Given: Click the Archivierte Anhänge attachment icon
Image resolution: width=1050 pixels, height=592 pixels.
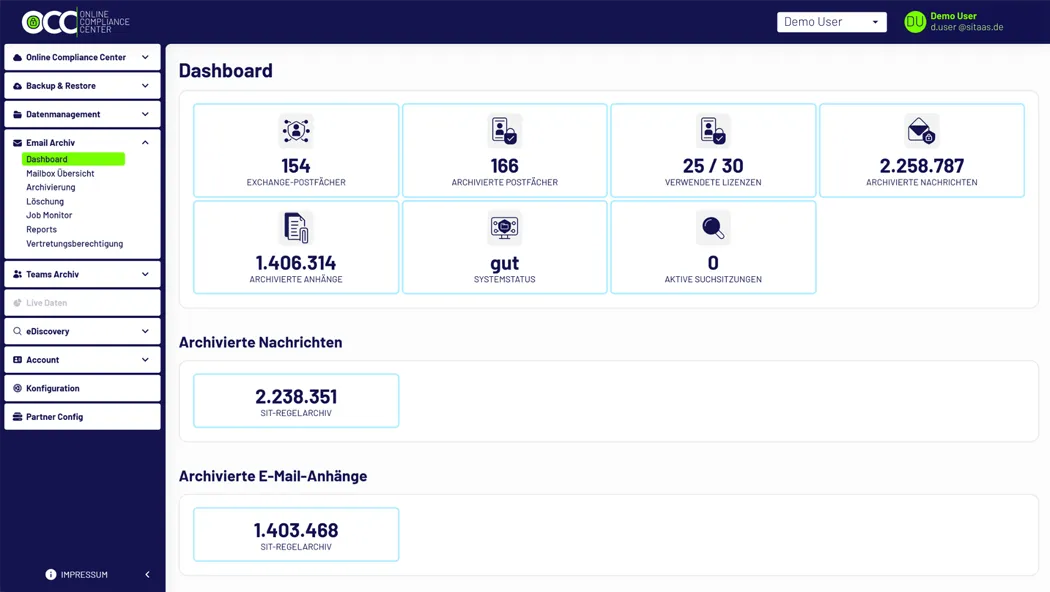Looking at the screenshot, I should coord(295,227).
